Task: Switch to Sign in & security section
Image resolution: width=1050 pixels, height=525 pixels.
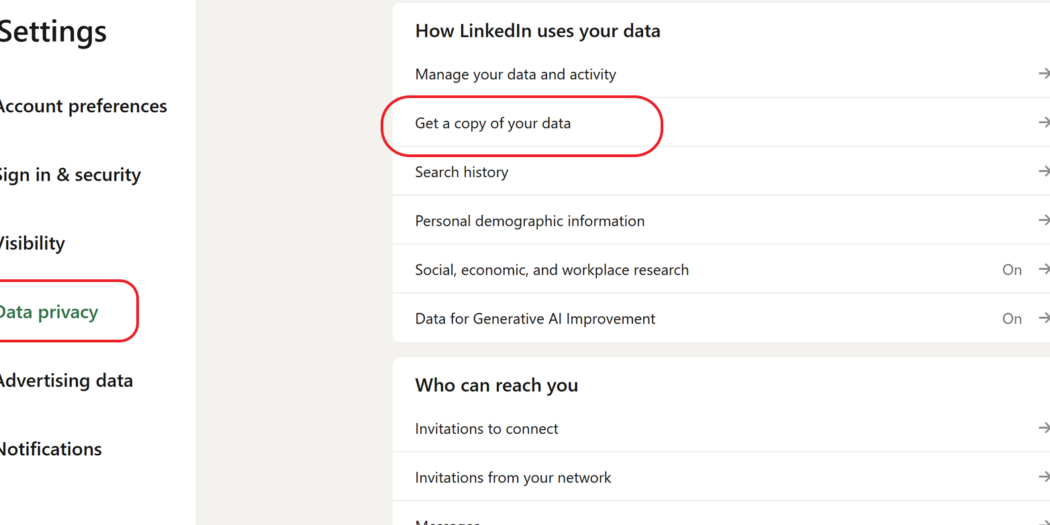Action: pos(68,175)
